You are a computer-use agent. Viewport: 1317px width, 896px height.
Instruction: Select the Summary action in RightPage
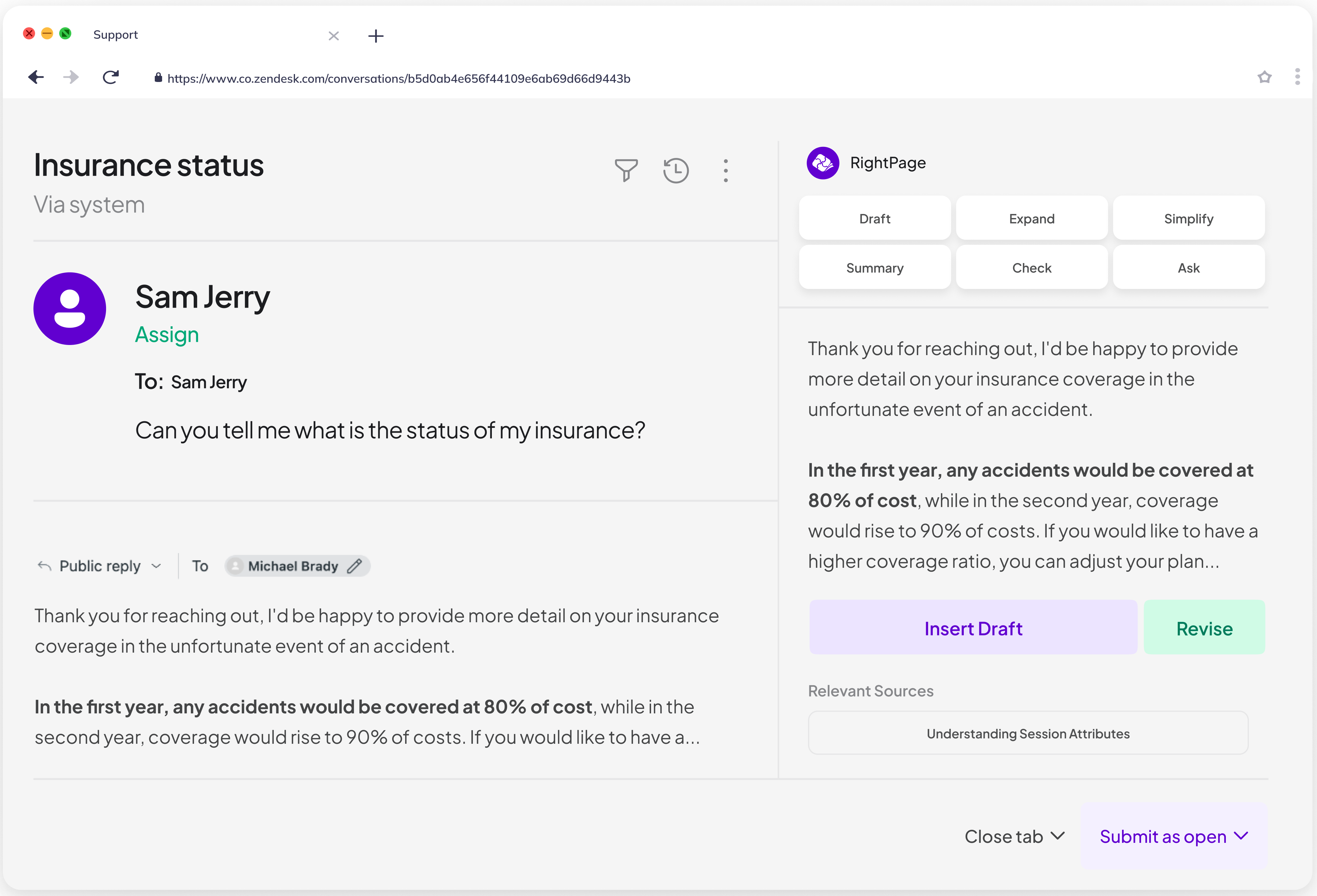click(875, 268)
